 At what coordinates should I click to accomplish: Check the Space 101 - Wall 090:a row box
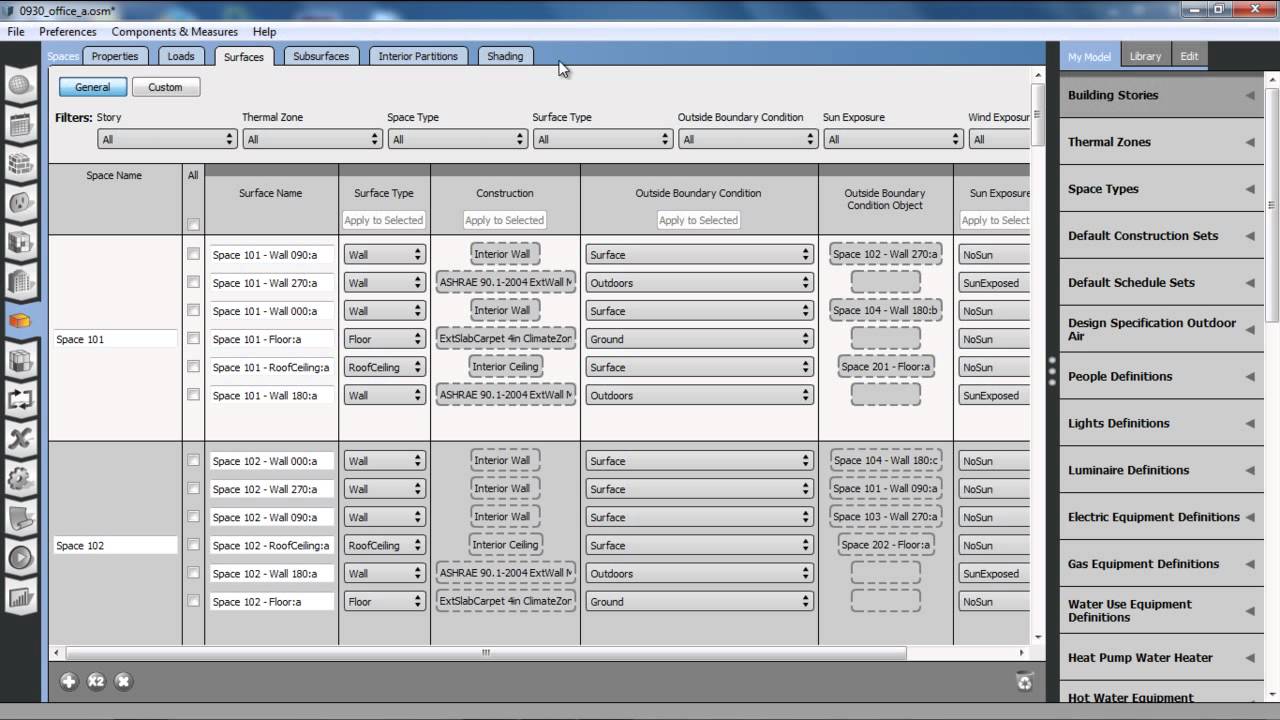click(x=193, y=254)
